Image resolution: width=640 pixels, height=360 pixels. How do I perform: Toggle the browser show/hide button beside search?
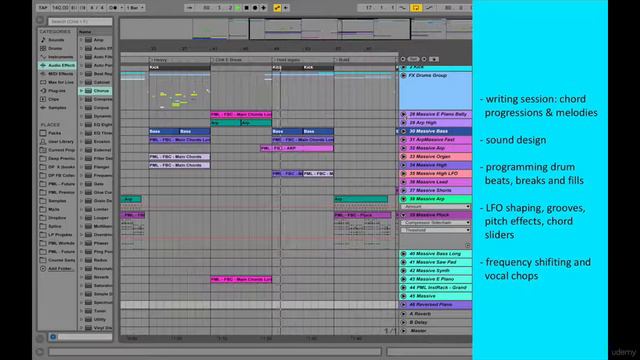(40, 20)
